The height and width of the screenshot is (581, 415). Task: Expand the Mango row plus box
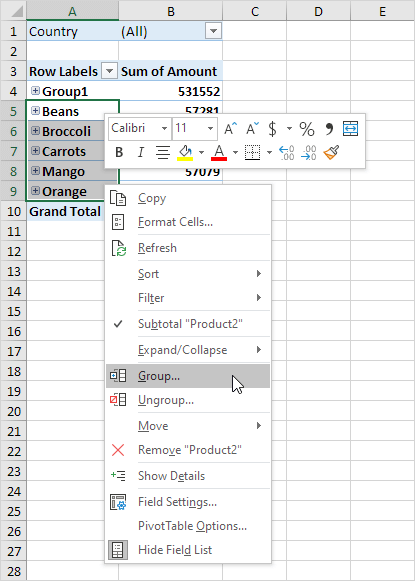[x=36, y=171]
